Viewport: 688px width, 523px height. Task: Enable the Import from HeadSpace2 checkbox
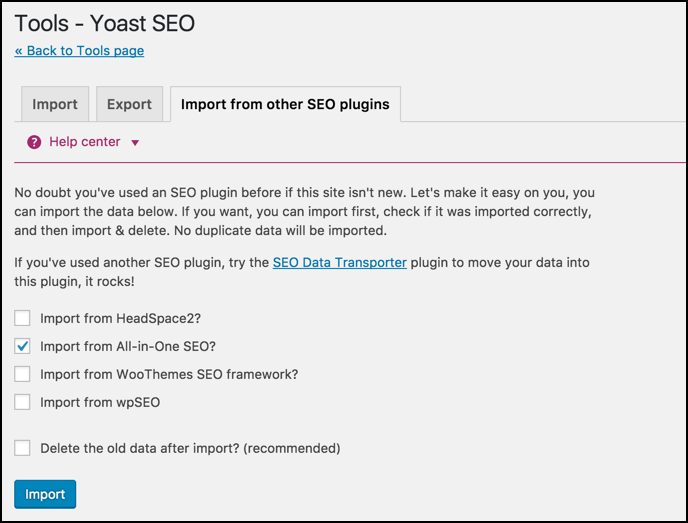(23, 319)
